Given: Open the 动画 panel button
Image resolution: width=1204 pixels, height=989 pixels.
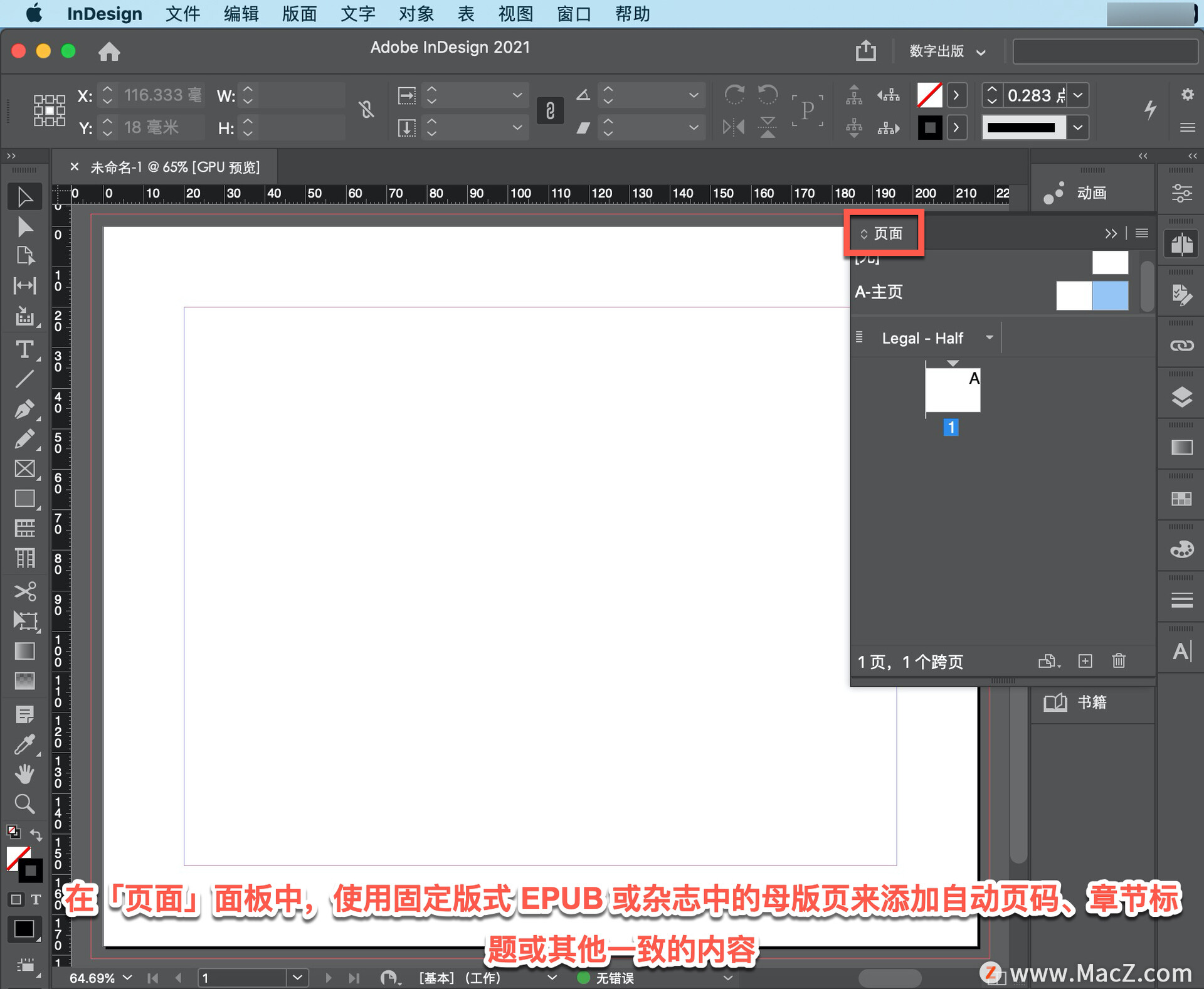Looking at the screenshot, I should coord(1092,193).
